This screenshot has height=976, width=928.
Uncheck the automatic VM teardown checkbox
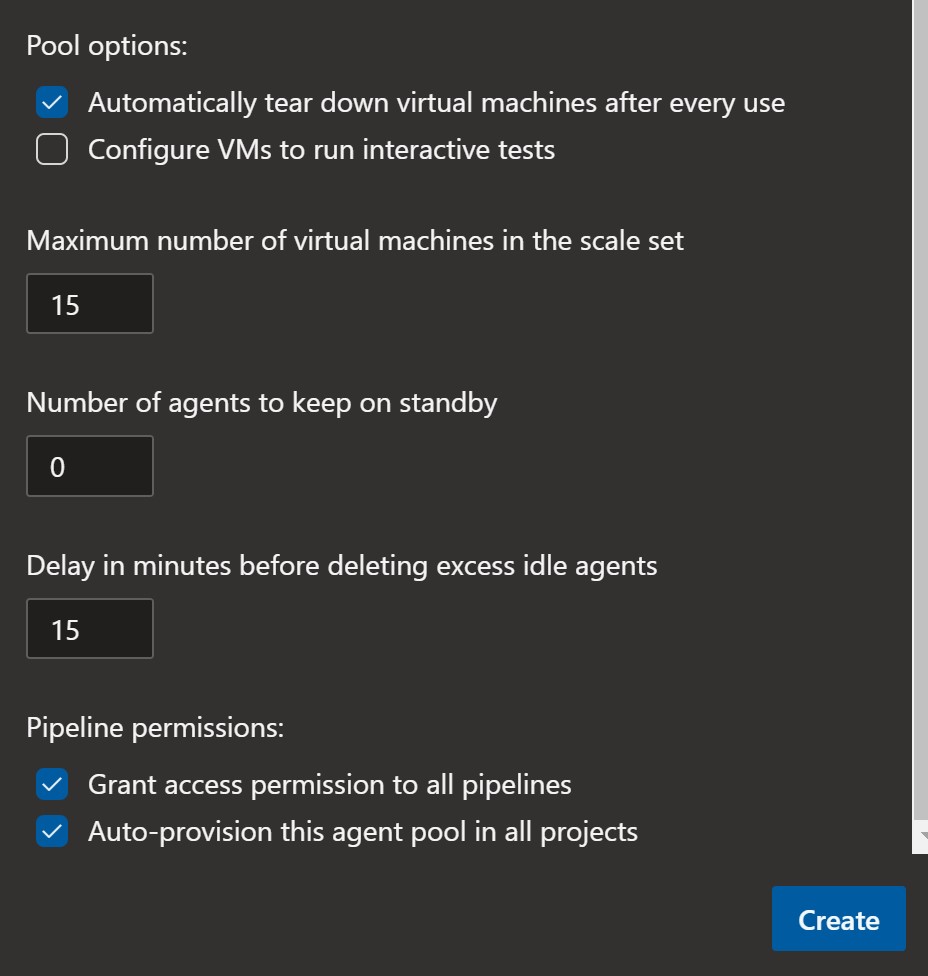[x=52, y=102]
